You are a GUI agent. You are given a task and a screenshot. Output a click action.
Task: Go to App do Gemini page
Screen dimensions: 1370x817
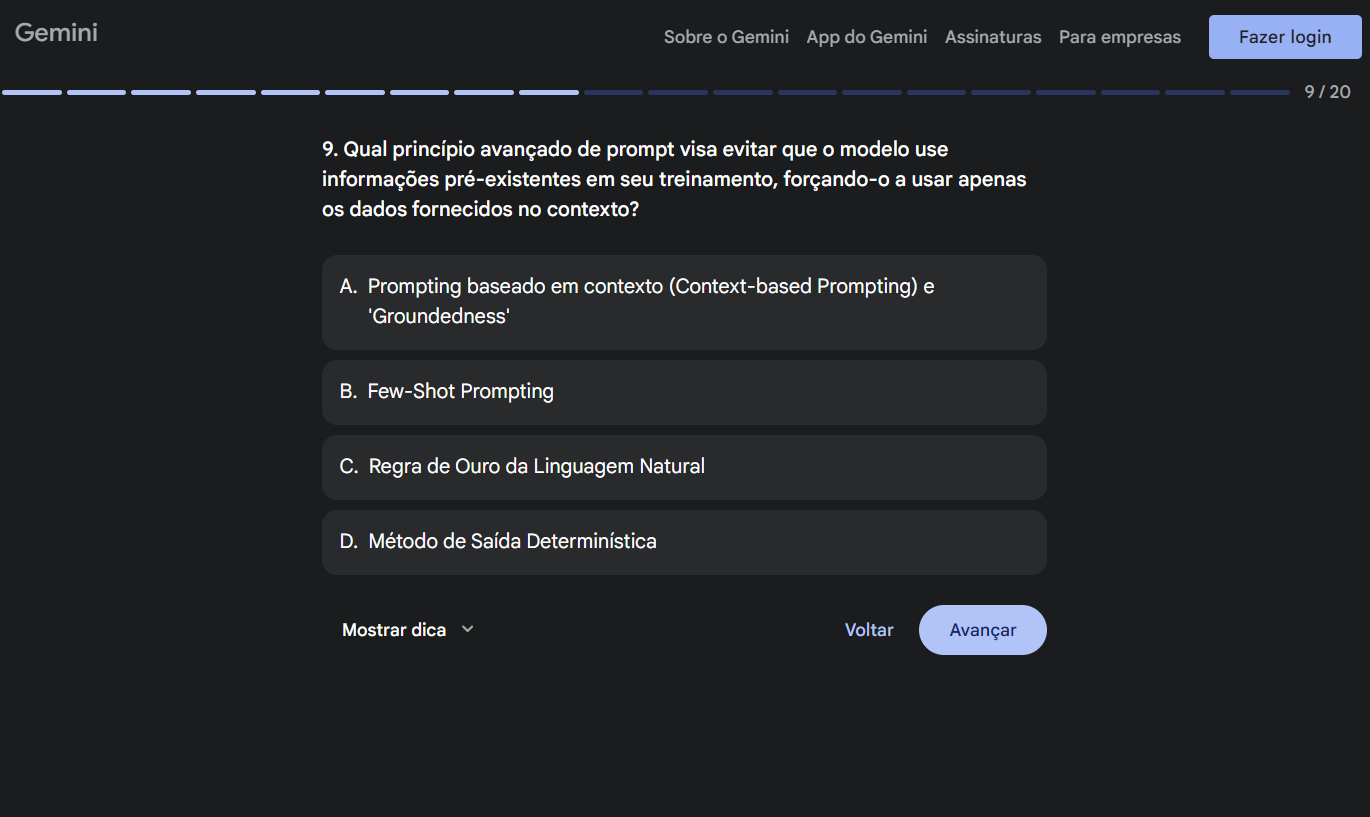pos(867,37)
